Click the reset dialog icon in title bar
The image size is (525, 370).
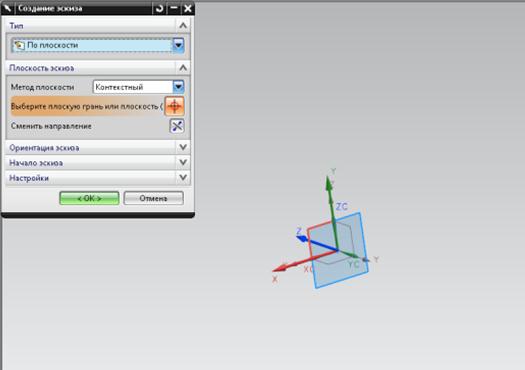159,8
